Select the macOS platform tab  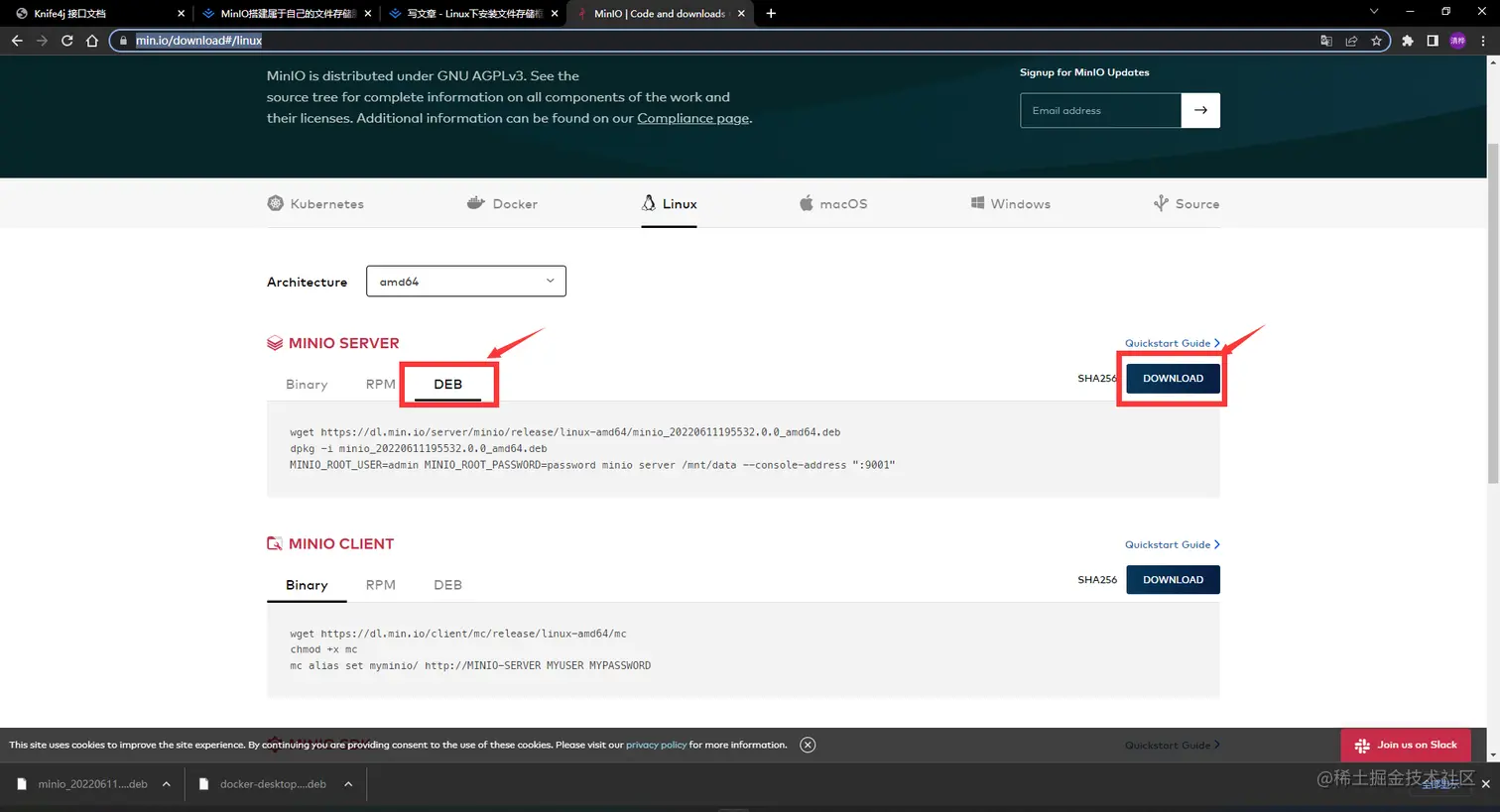(833, 203)
